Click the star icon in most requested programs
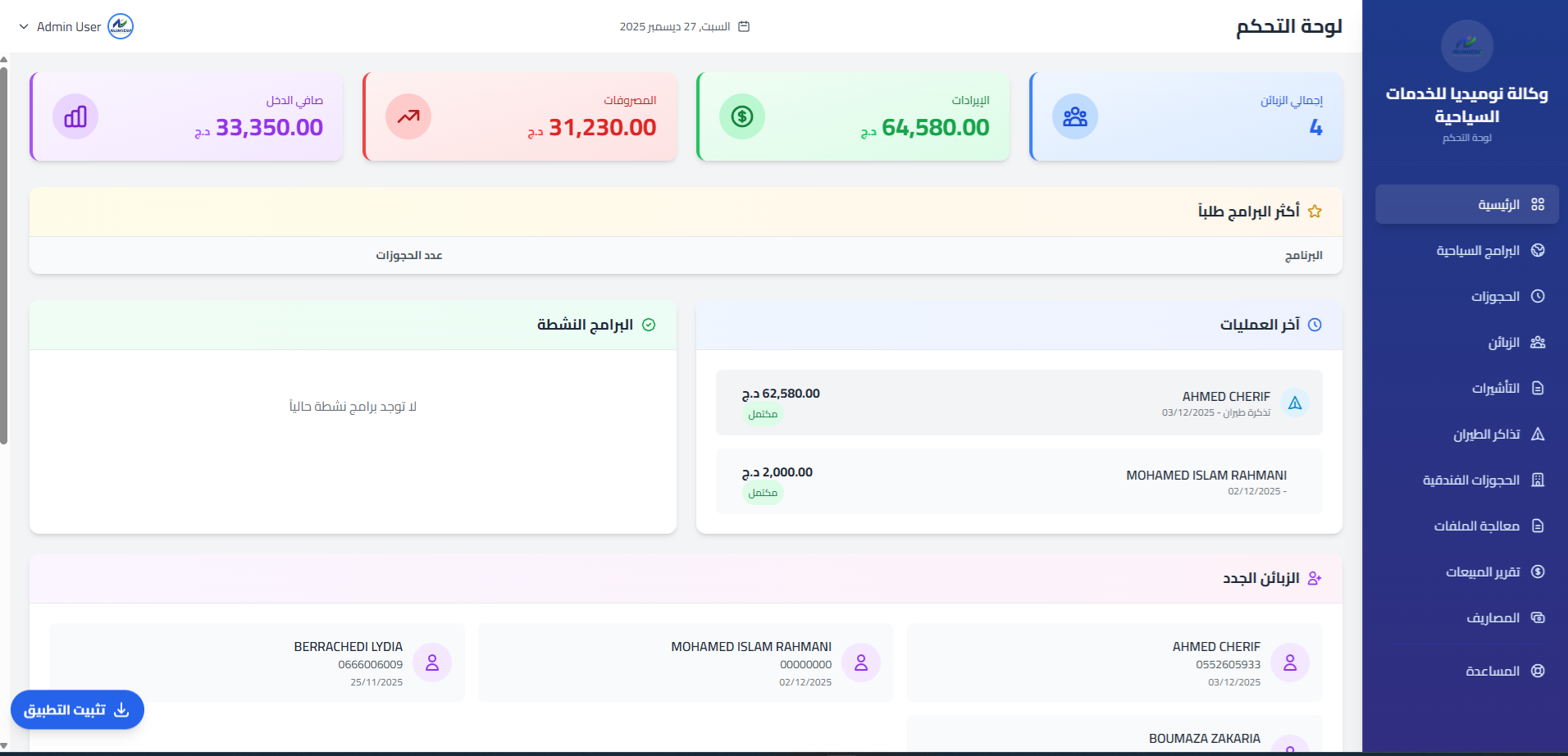Screen dimensions: 1568x756 pos(1315,212)
